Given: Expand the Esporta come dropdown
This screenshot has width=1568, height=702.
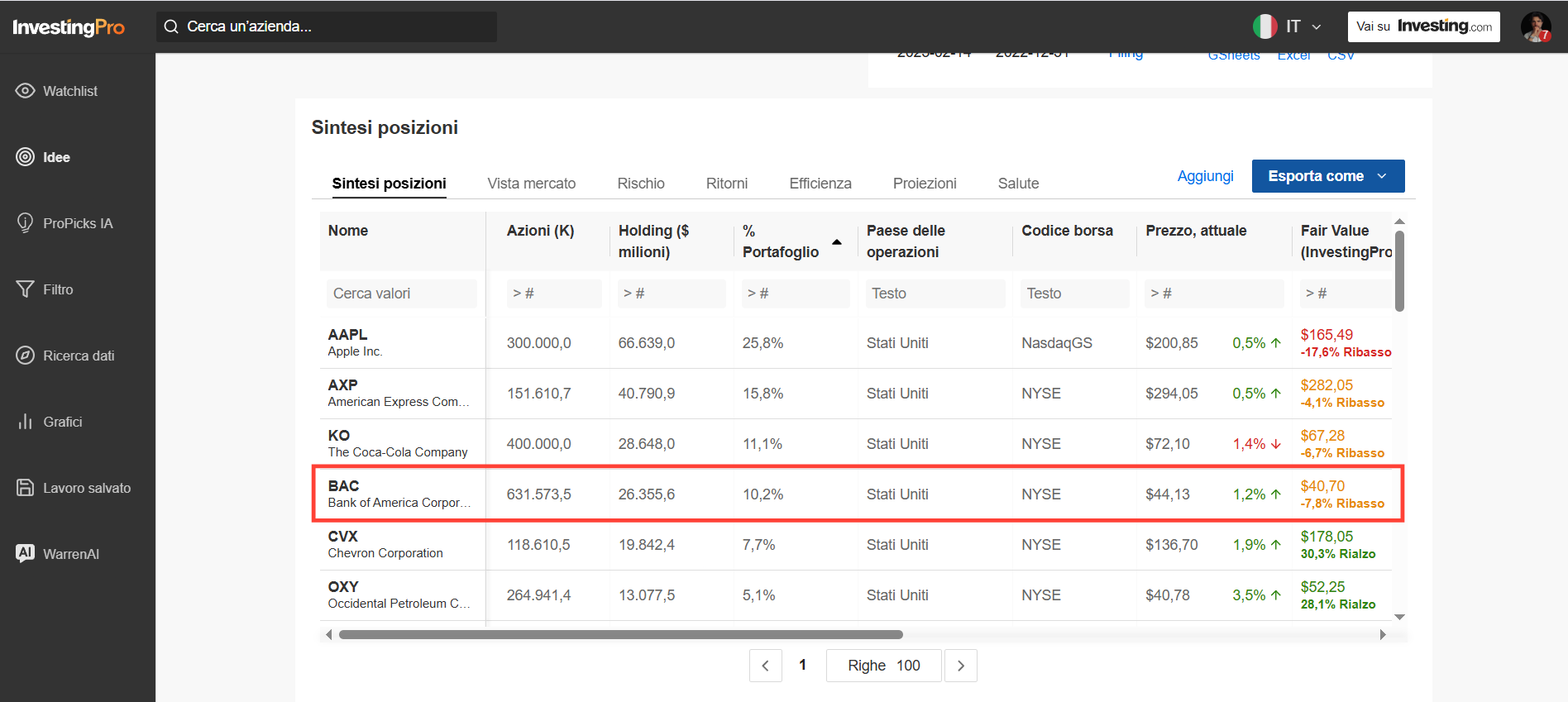Looking at the screenshot, I should click(x=1328, y=176).
